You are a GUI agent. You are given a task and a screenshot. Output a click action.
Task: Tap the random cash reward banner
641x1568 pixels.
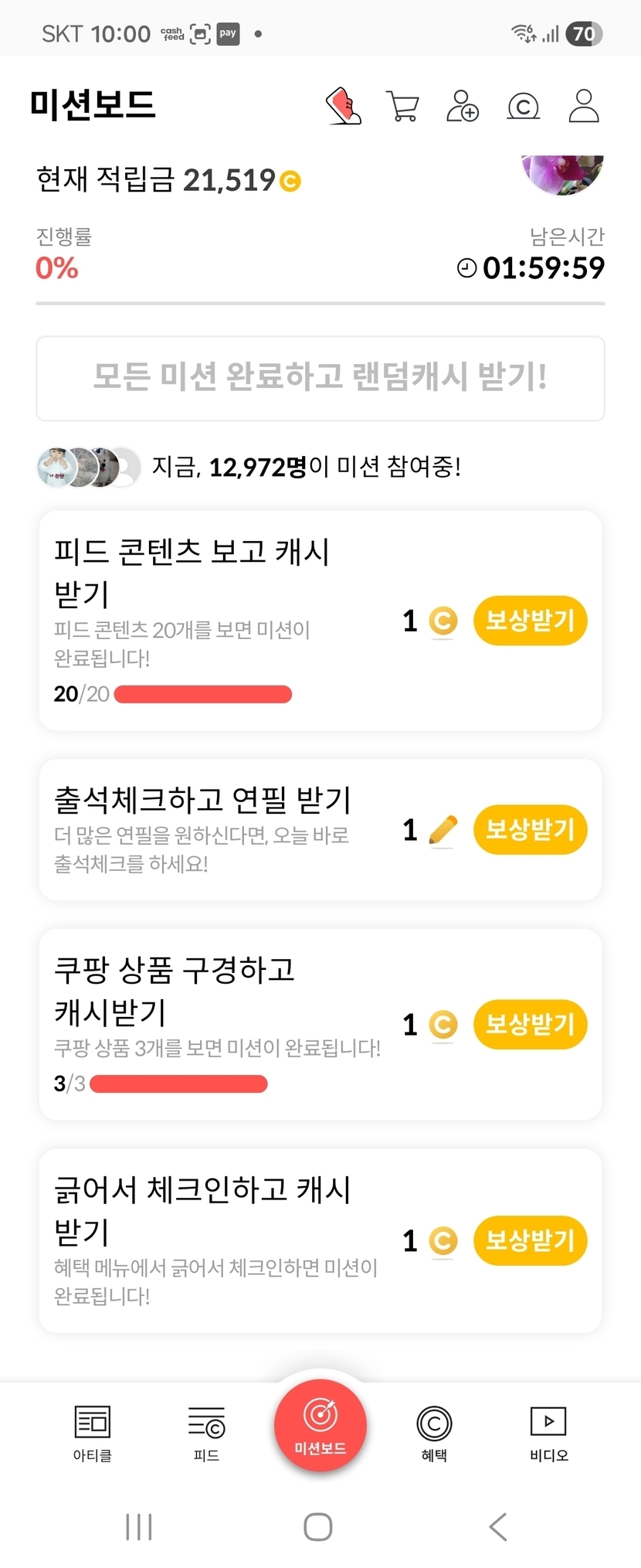(x=320, y=378)
